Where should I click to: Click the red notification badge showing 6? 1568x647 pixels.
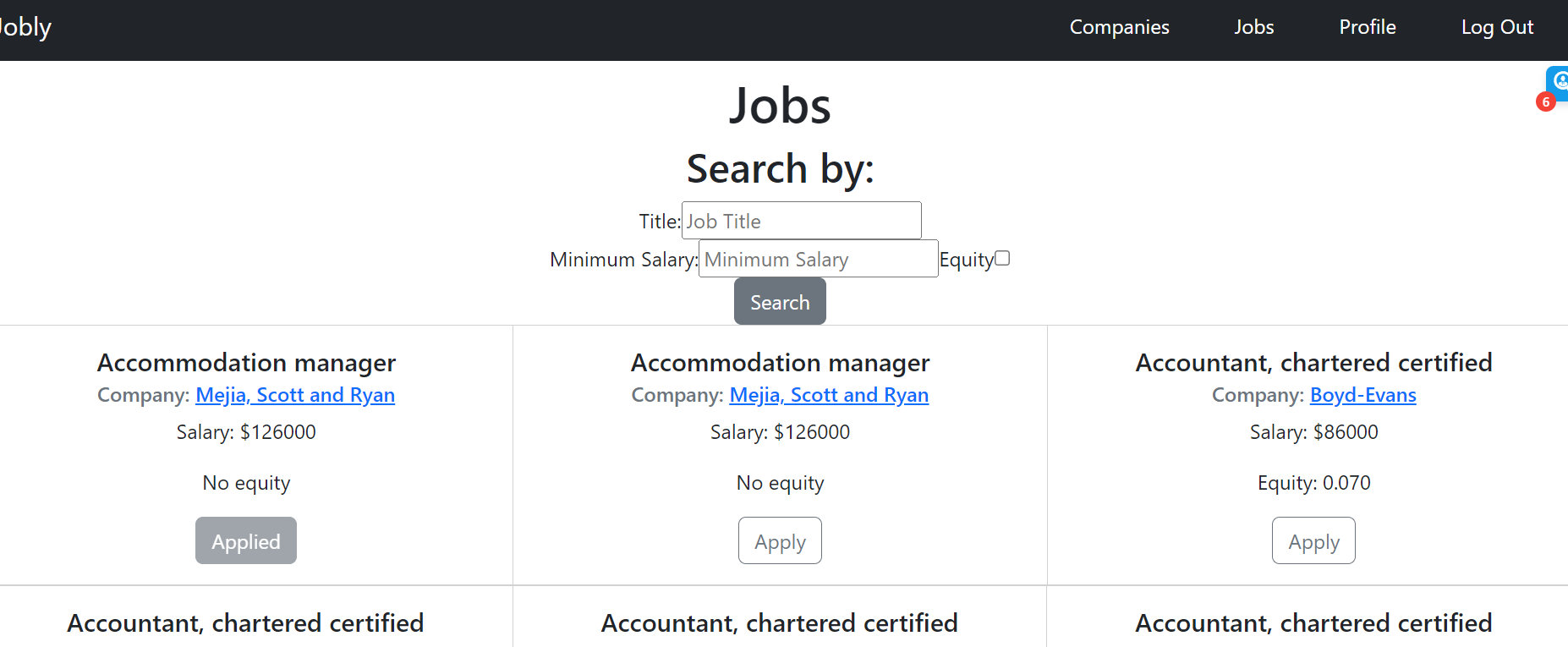(x=1545, y=102)
